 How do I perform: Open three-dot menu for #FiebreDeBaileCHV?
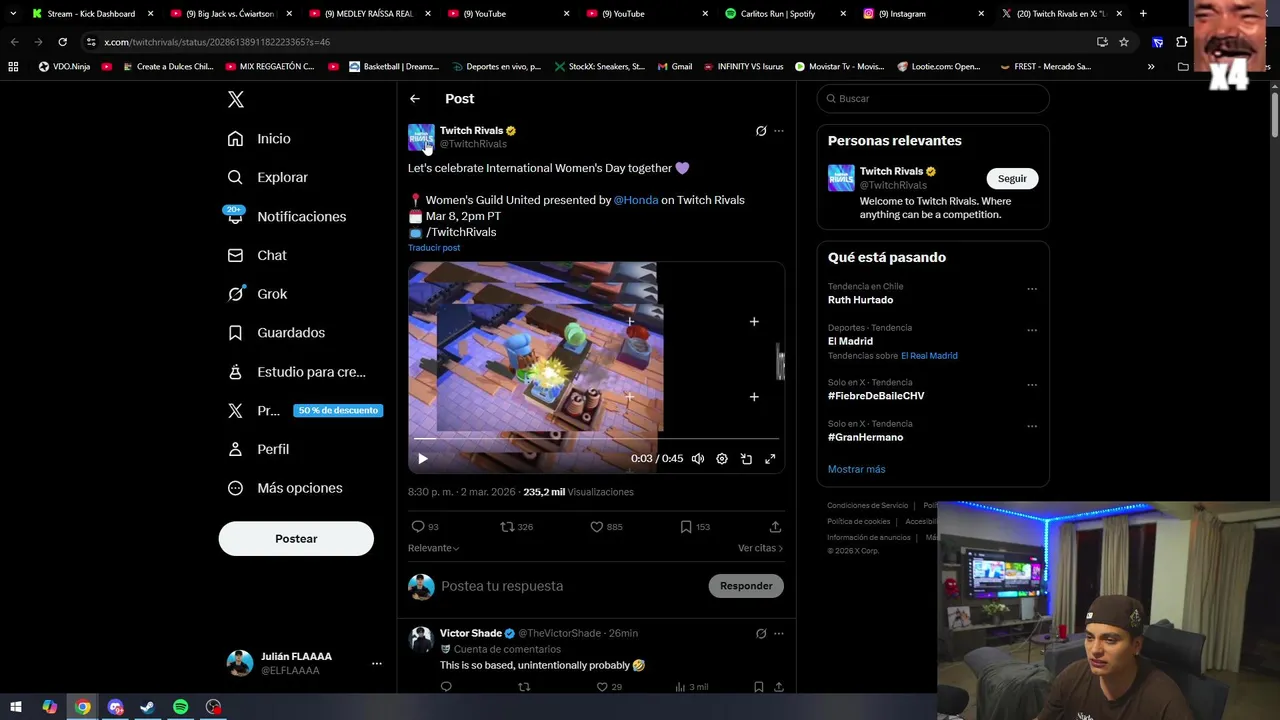click(x=1032, y=385)
